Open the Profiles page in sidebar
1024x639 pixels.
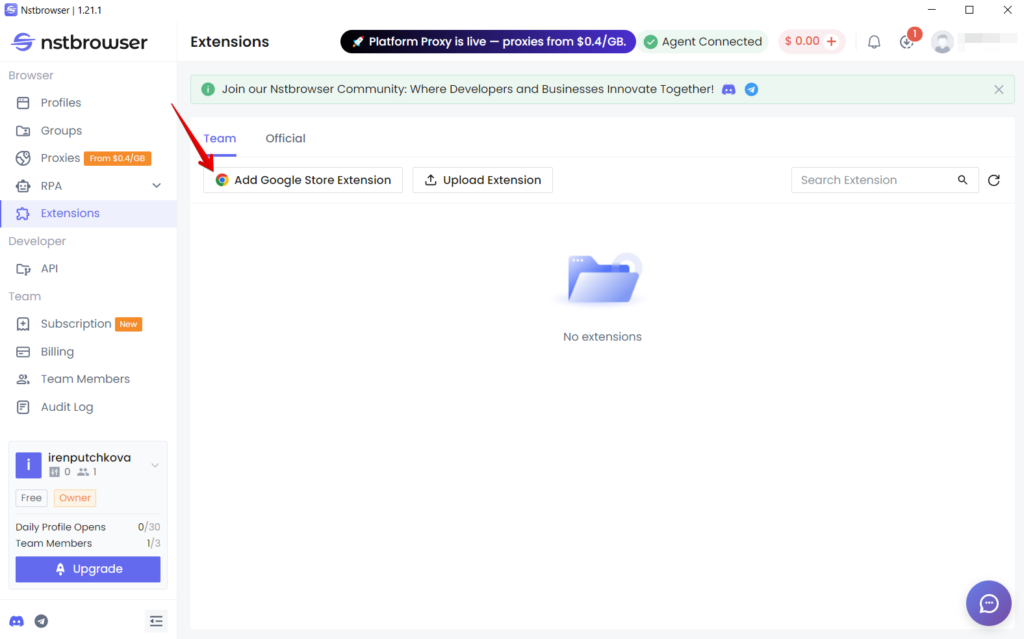click(x=61, y=103)
